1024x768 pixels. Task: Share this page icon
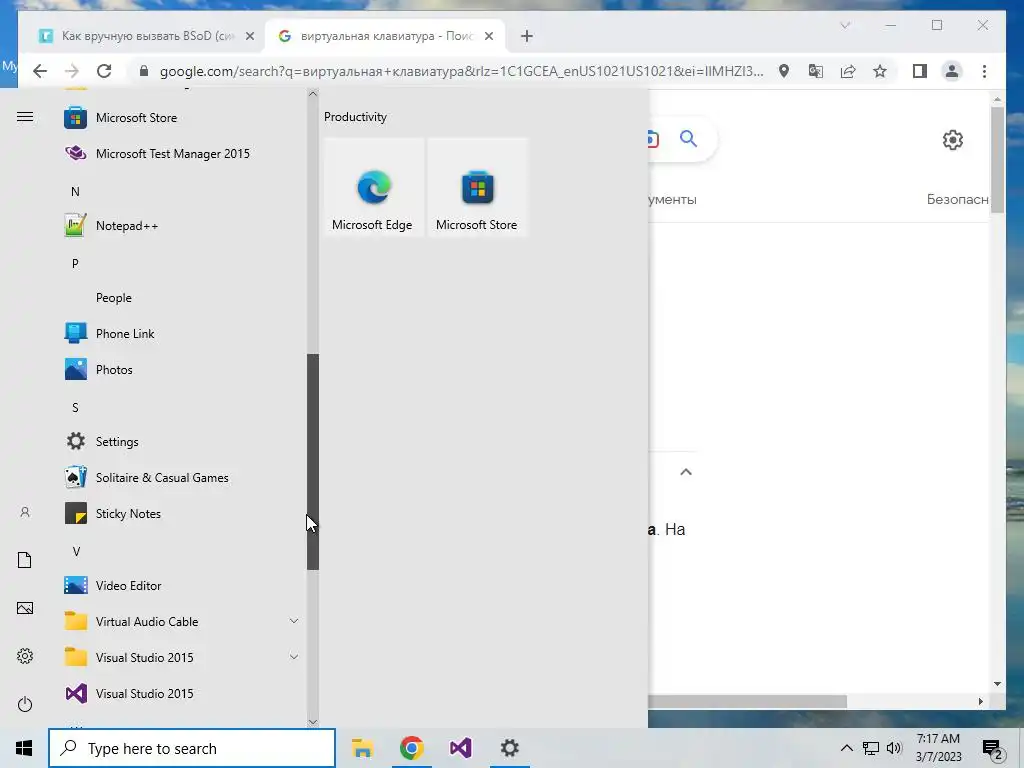[x=848, y=71]
